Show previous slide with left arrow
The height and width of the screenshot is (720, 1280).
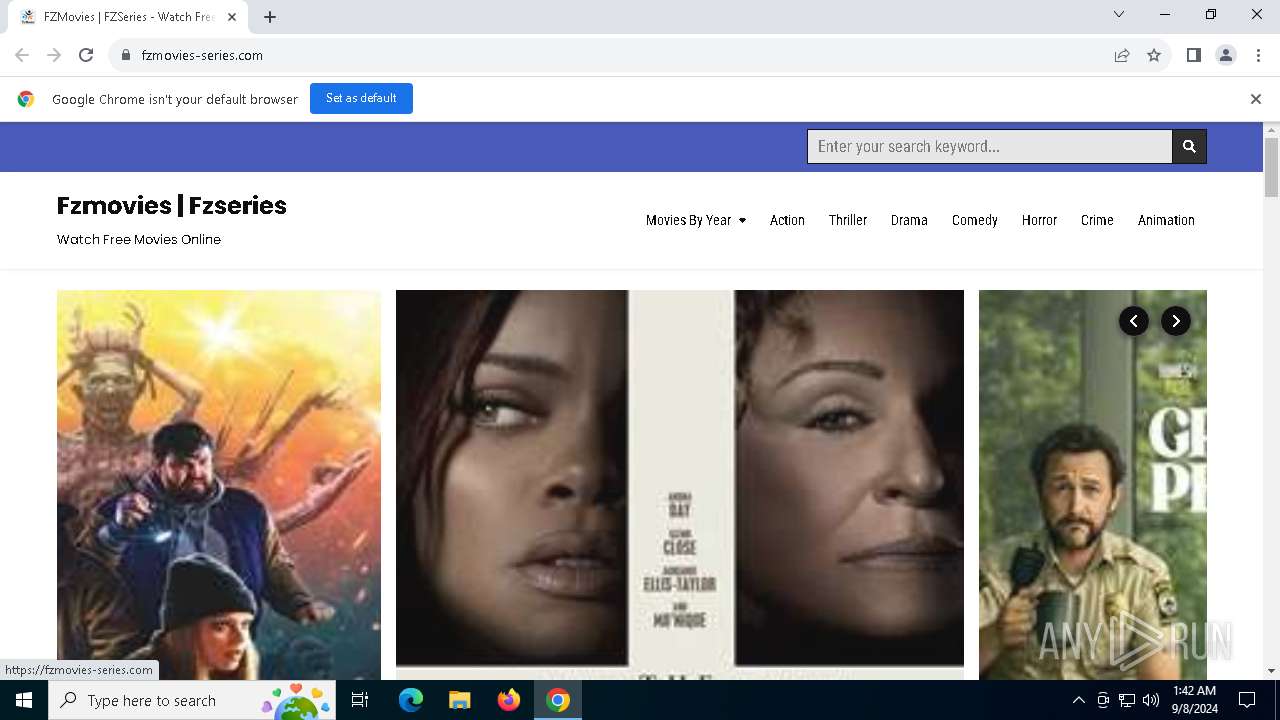click(1133, 321)
